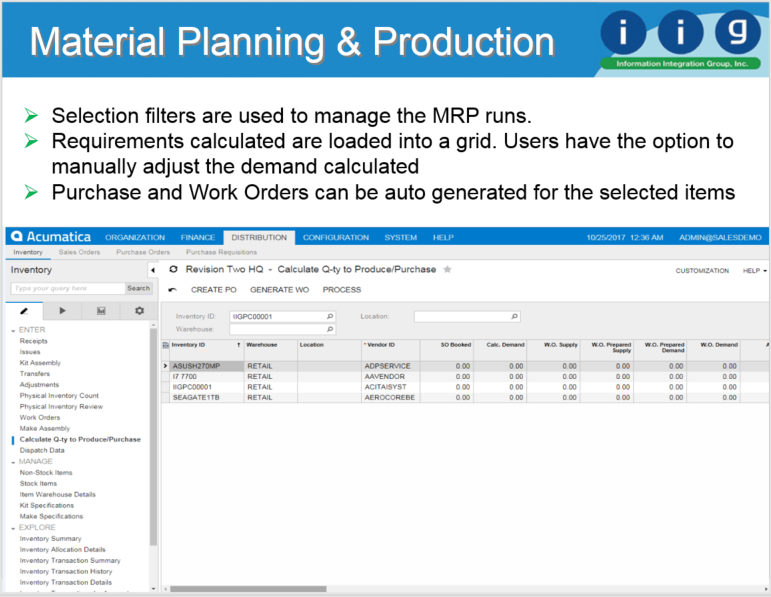Screen dimensions: 771x597
Task: Click the sidebar vertical scrollbar
Action: tap(153, 438)
